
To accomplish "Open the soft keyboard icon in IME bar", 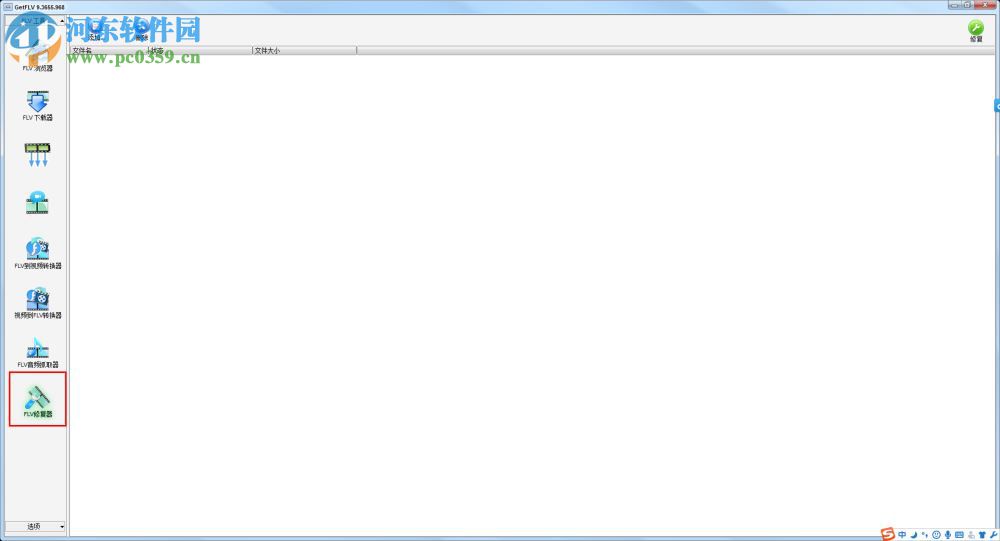I will [x=959, y=535].
